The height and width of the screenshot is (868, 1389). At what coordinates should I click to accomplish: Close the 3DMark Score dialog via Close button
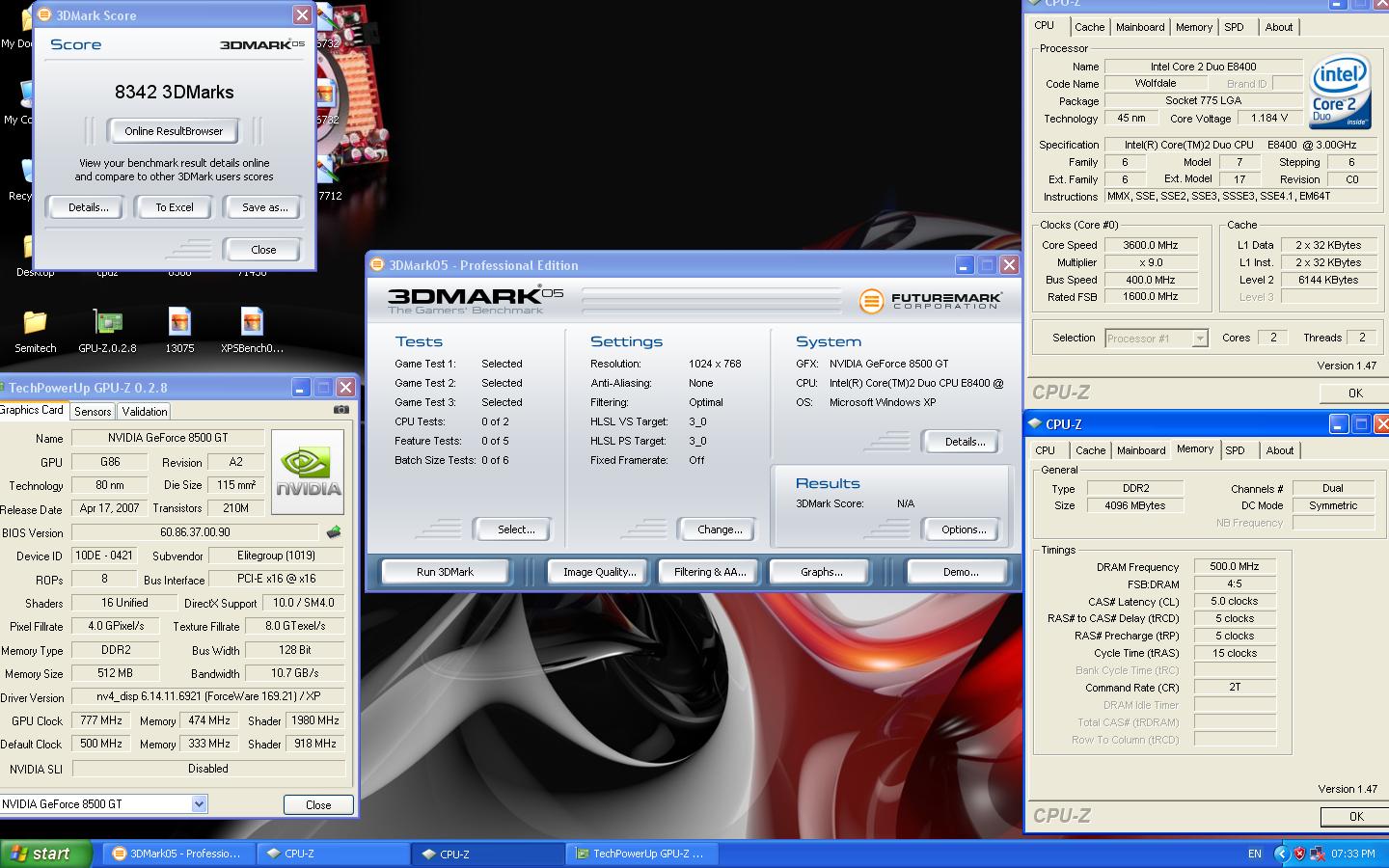point(263,250)
